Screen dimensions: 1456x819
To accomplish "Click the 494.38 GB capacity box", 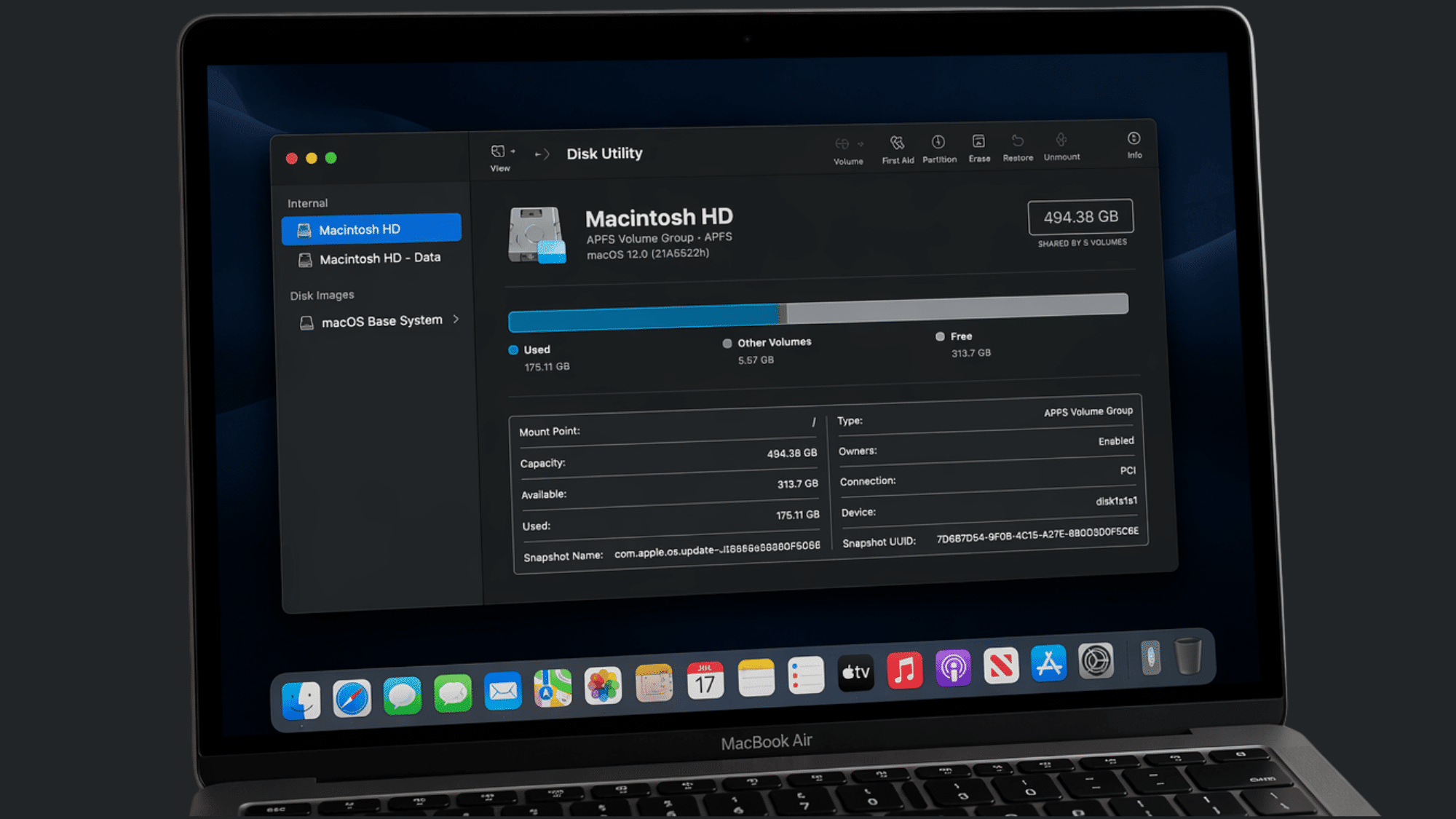I will (x=1080, y=216).
